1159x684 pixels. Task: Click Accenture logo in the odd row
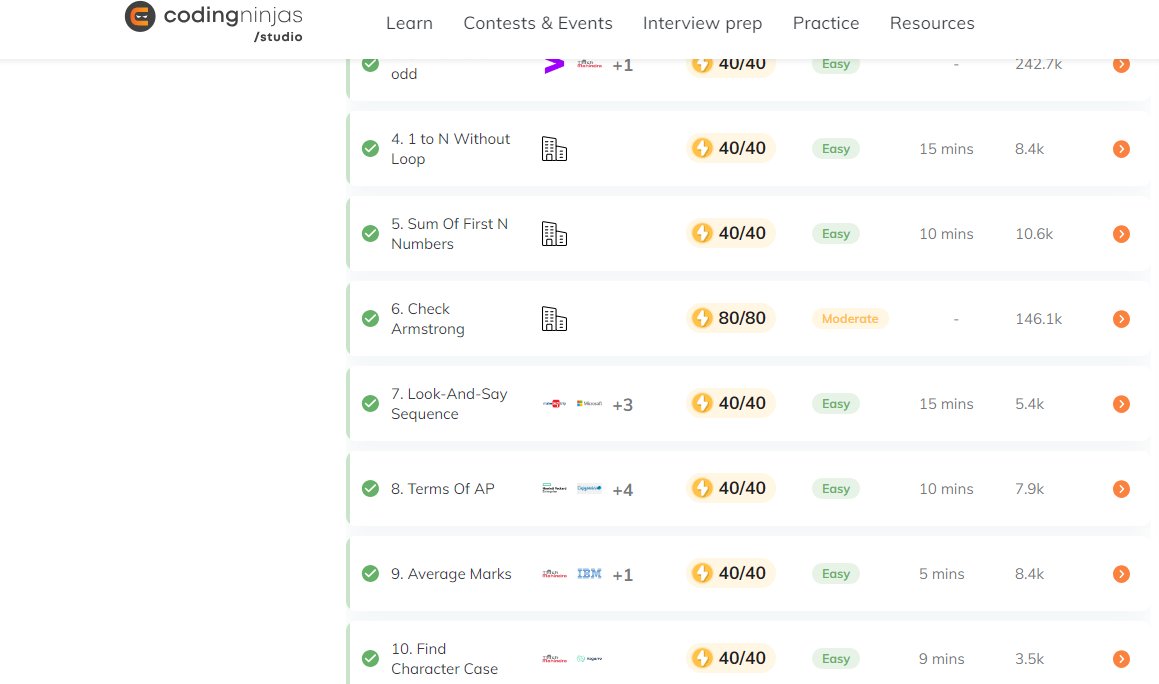(x=554, y=65)
